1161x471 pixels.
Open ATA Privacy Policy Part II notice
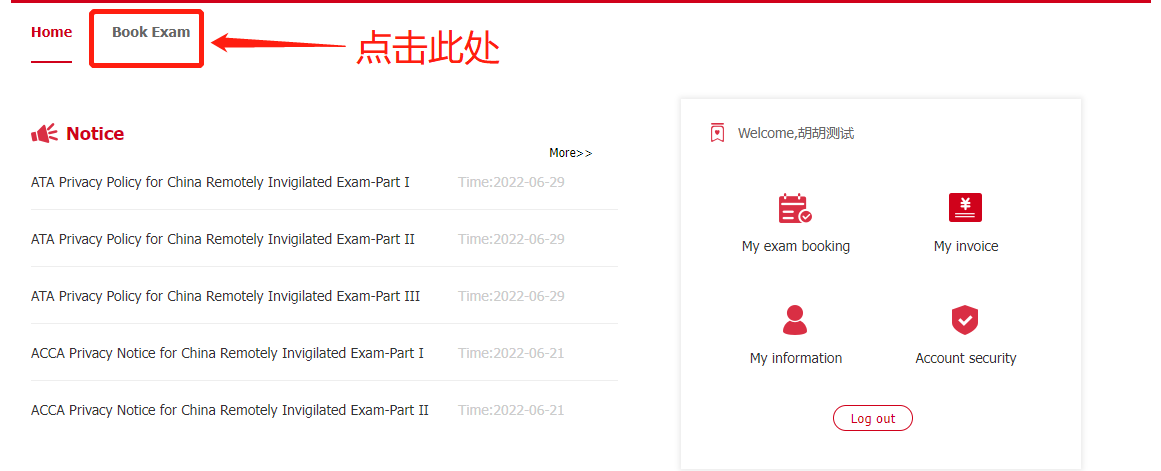[x=222, y=239]
